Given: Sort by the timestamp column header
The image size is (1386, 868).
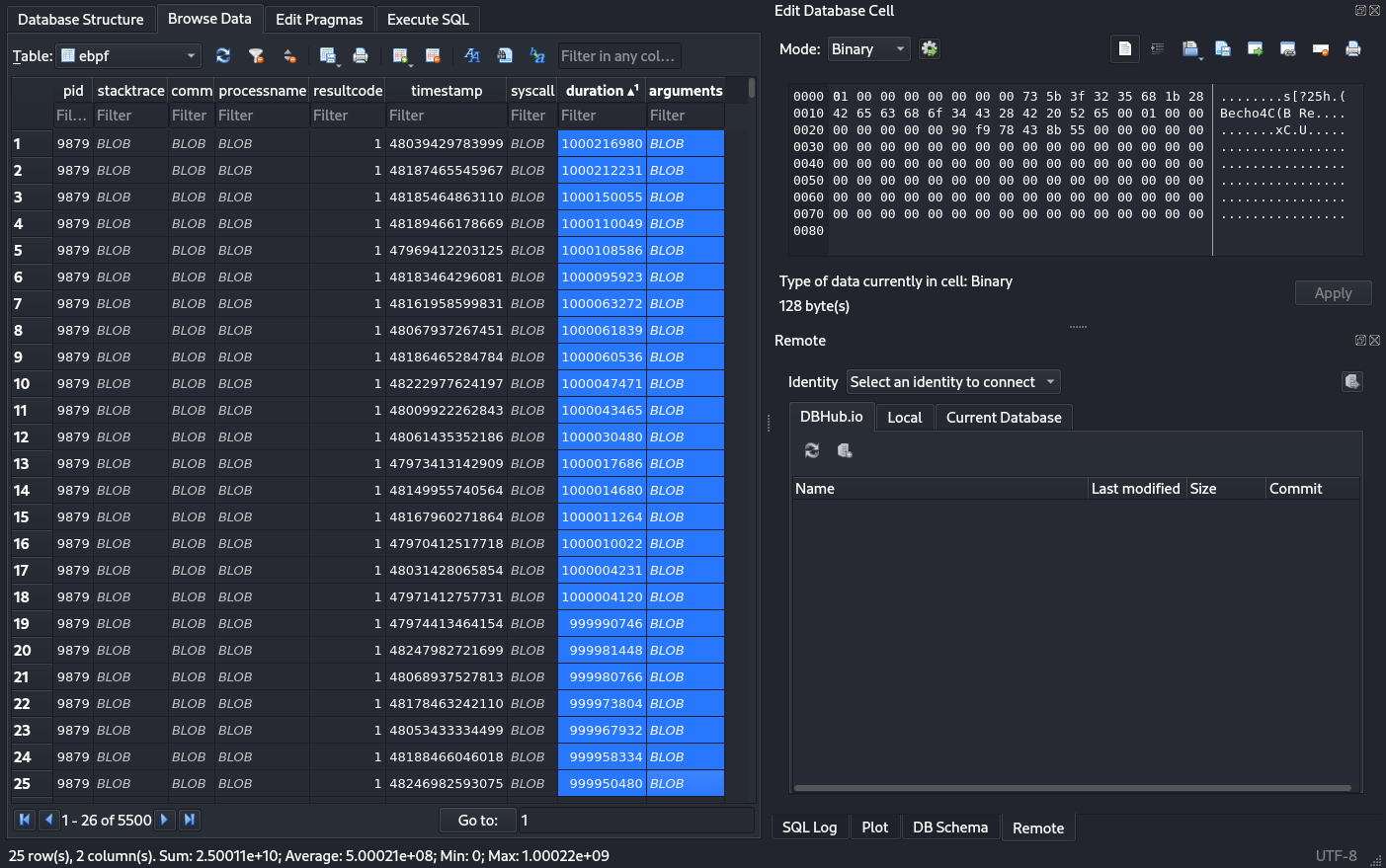Looking at the screenshot, I should (446, 91).
